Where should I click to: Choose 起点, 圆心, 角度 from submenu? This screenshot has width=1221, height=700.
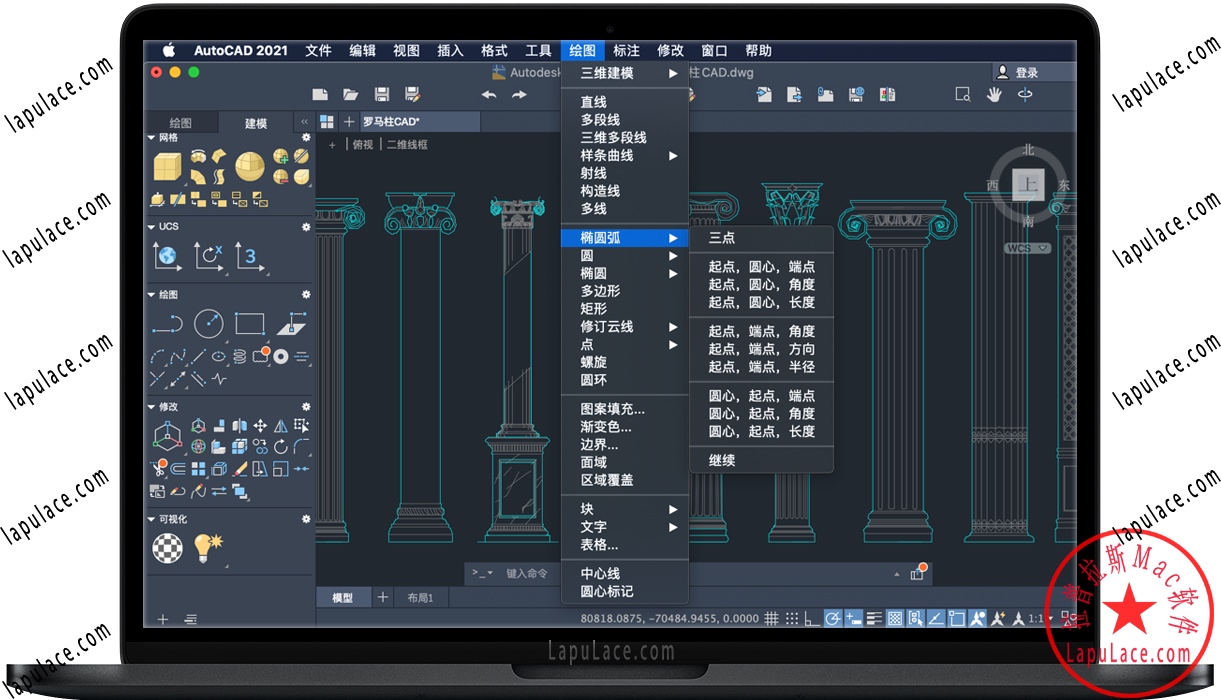(x=761, y=285)
